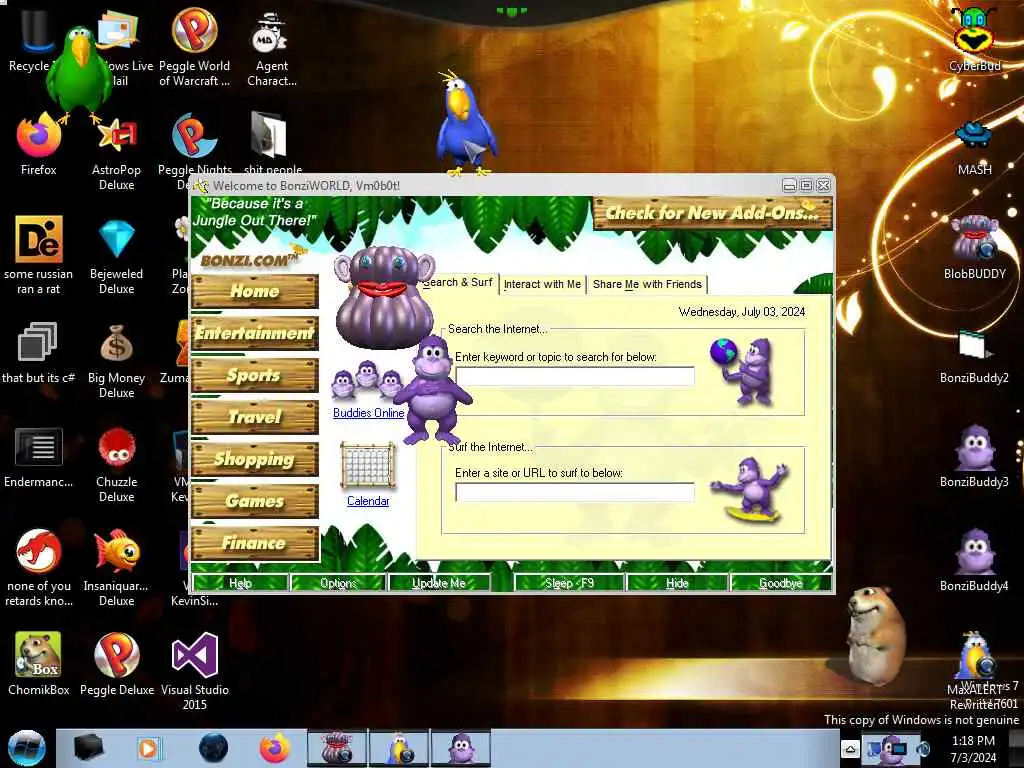Viewport: 1024px width, 768px height.
Task: Click Check for New Add-Ons banner
Action: [x=712, y=213]
